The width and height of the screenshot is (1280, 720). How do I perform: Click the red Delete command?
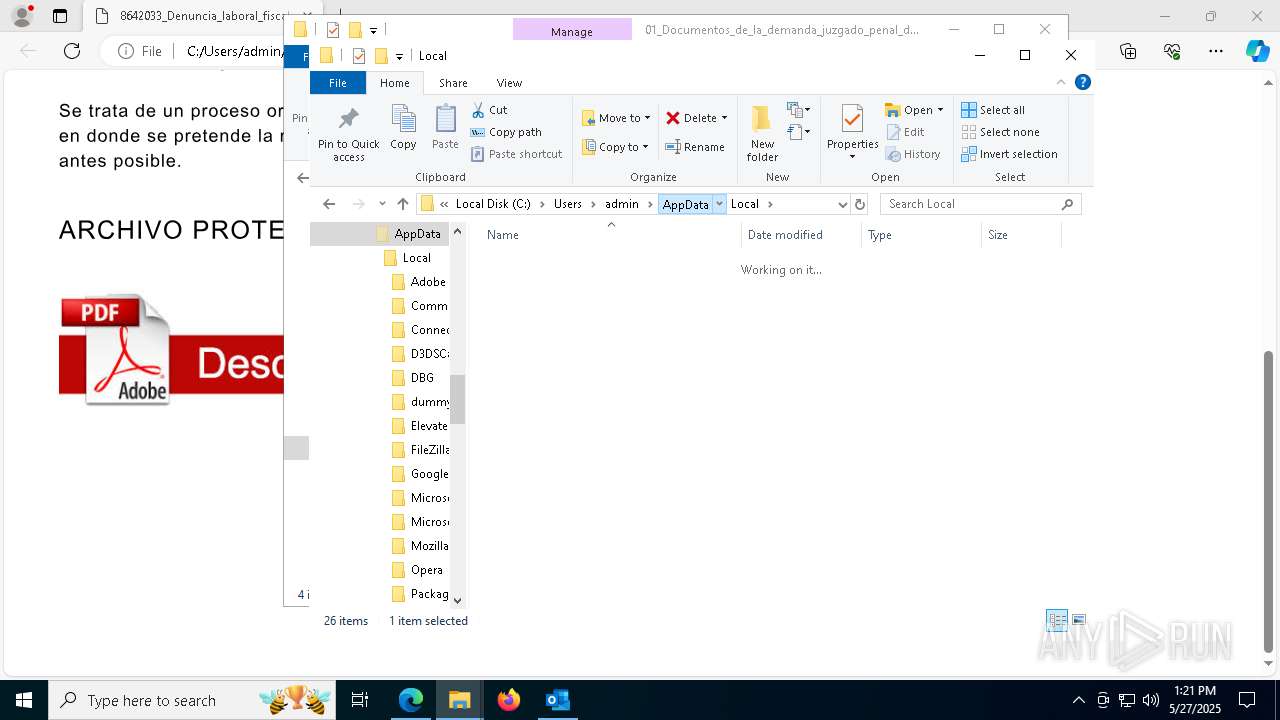[x=691, y=118]
